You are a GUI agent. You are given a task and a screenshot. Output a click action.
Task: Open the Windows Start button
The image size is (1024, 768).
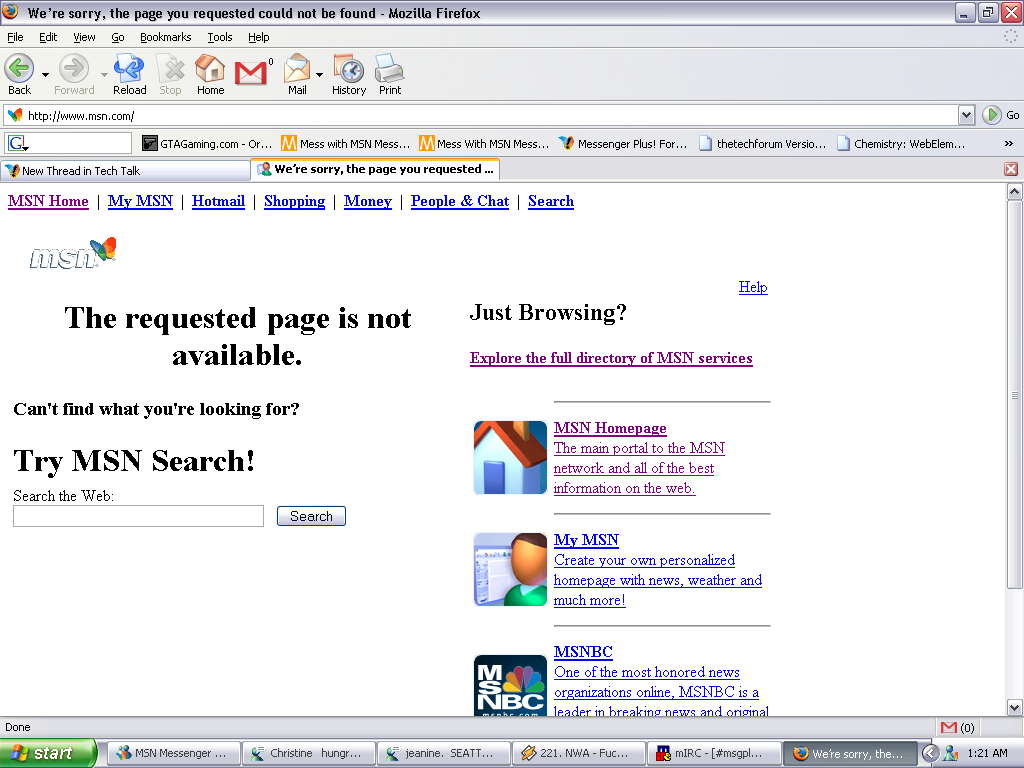coord(48,753)
